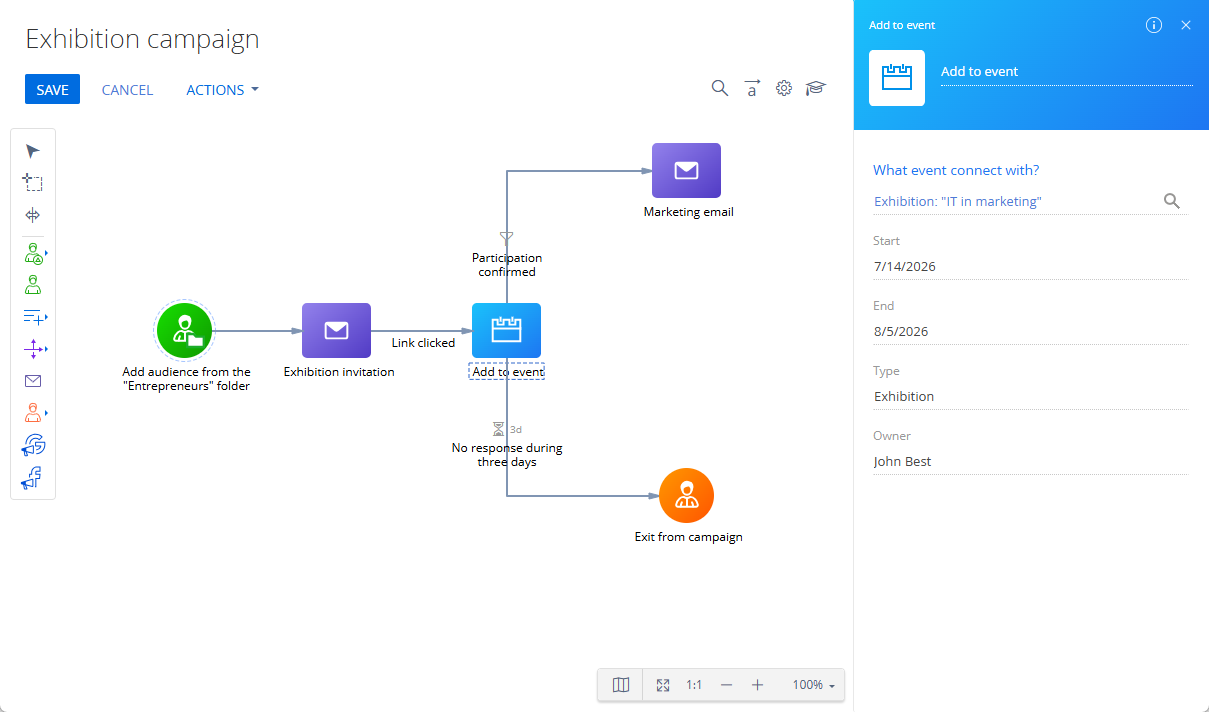
Task: Toggle the minimap view button
Action: [621, 685]
